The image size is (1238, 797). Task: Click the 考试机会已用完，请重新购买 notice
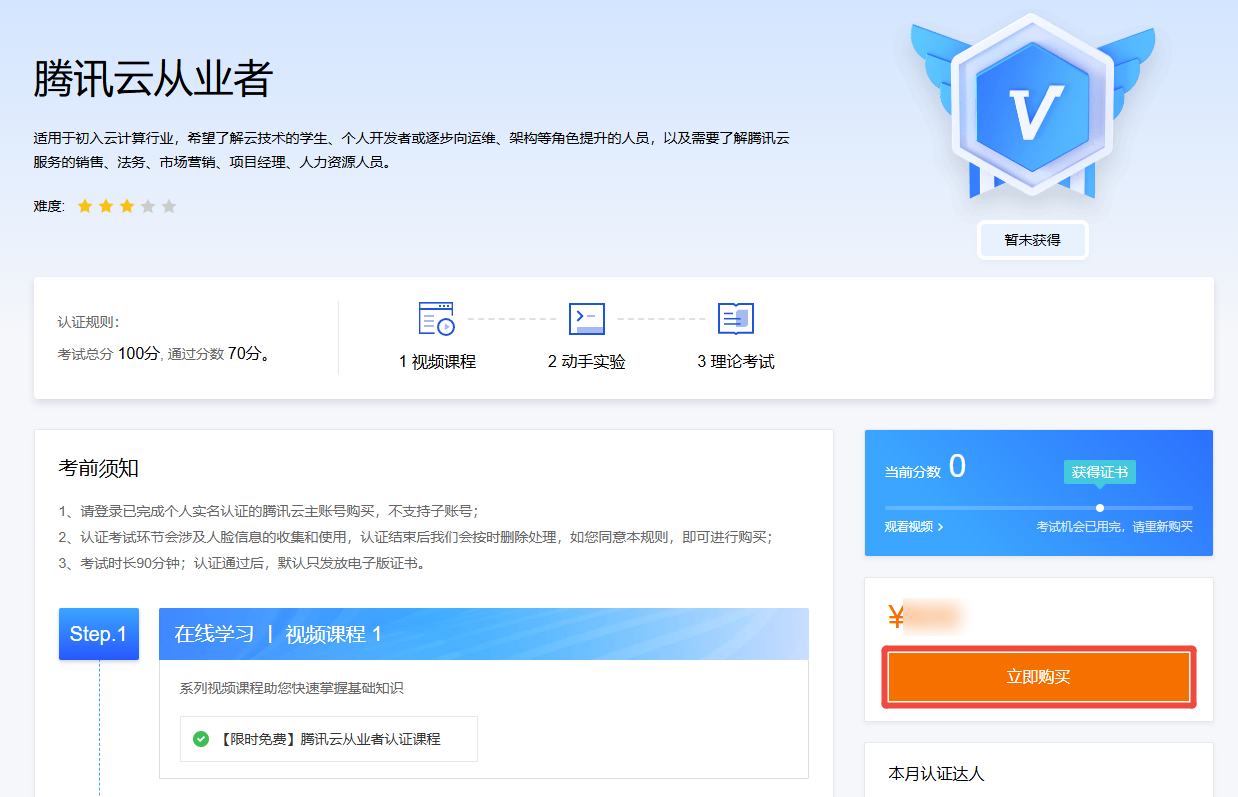coord(1115,526)
